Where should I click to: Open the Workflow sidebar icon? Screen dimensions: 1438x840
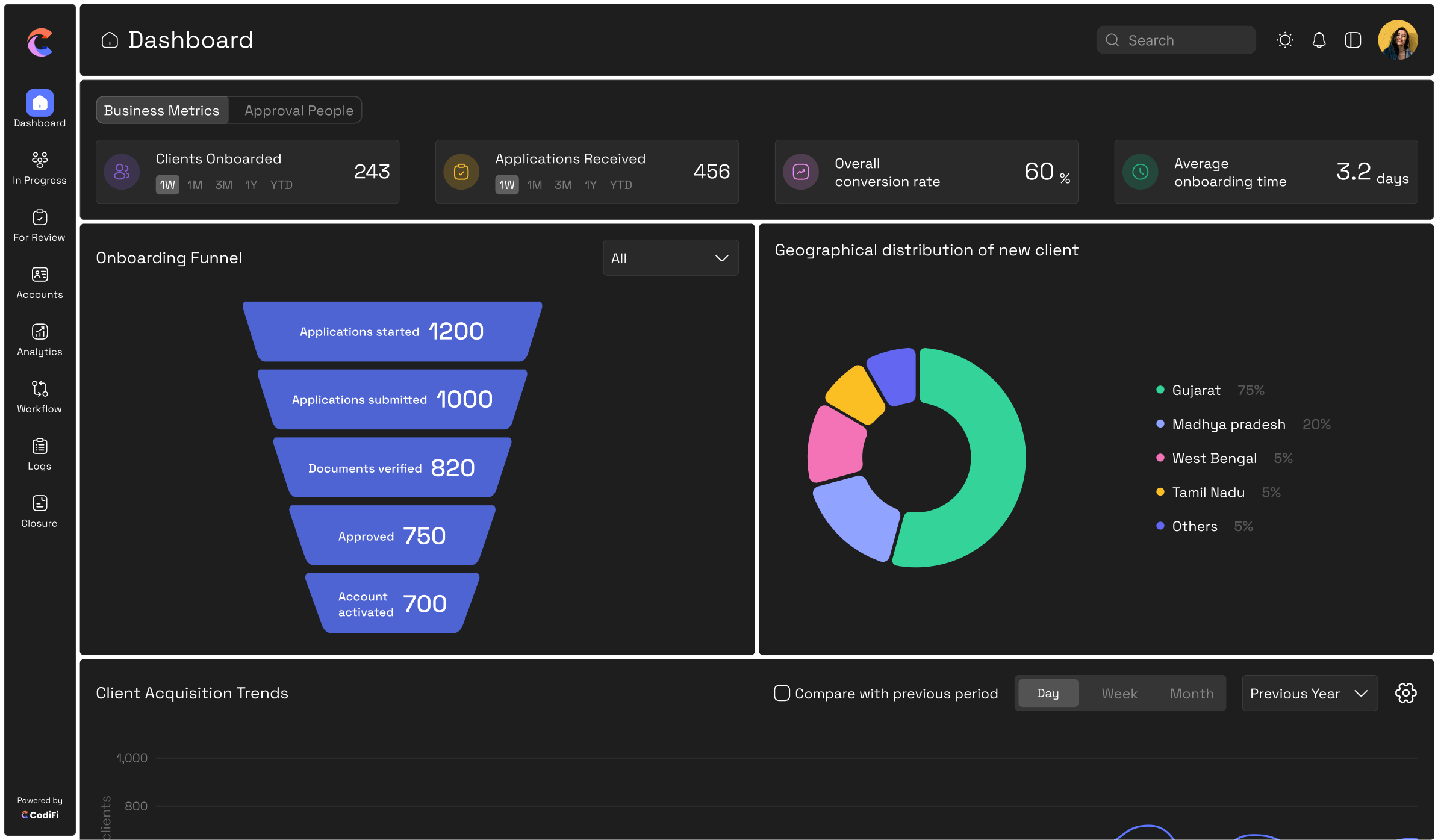(x=40, y=390)
